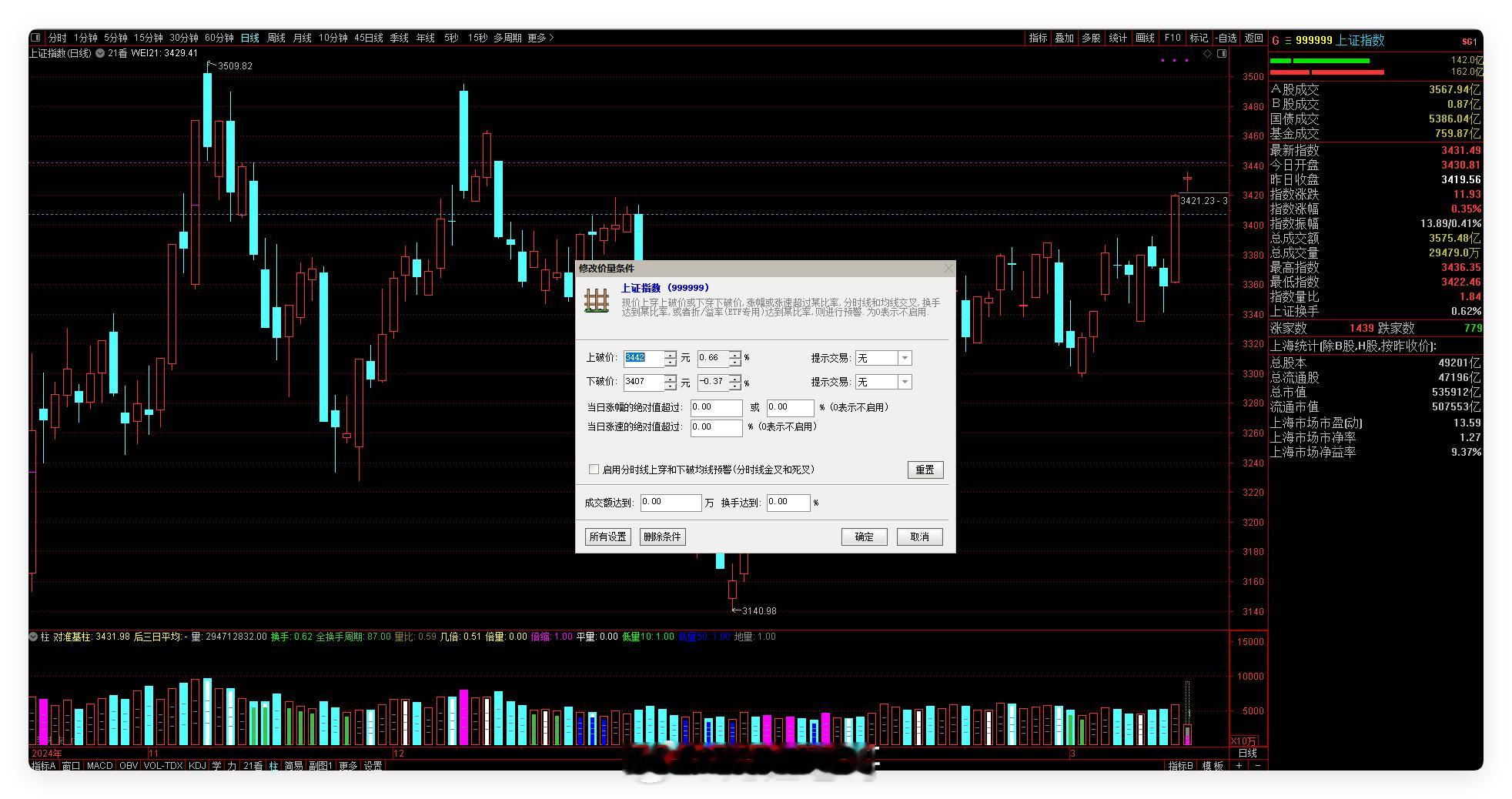Image resolution: width=1512 pixels, height=799 pixels.
Task: Open F10 company info
Action: 1172,38
